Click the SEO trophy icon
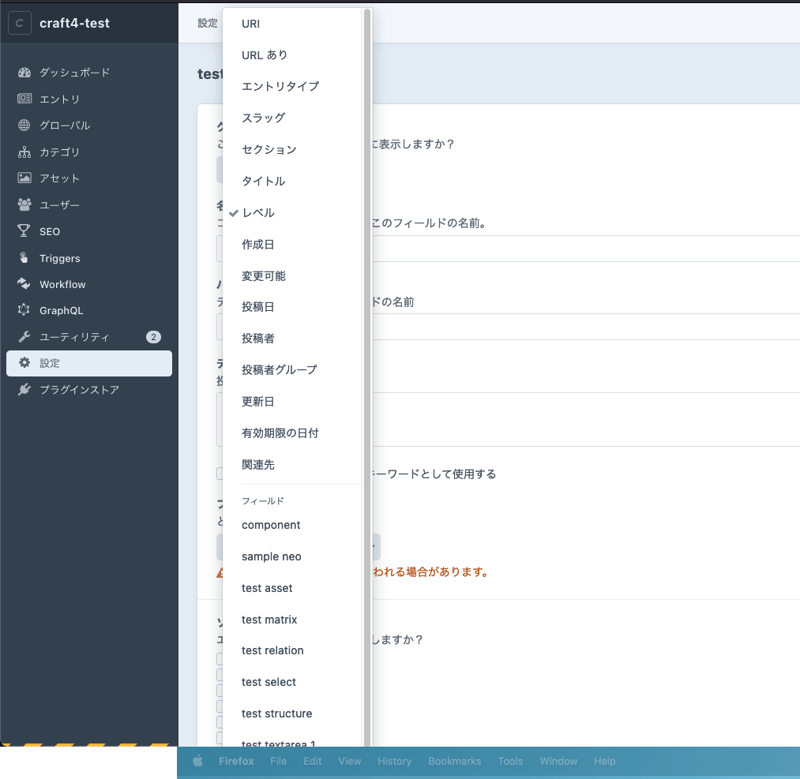 (x=24, y=231)
